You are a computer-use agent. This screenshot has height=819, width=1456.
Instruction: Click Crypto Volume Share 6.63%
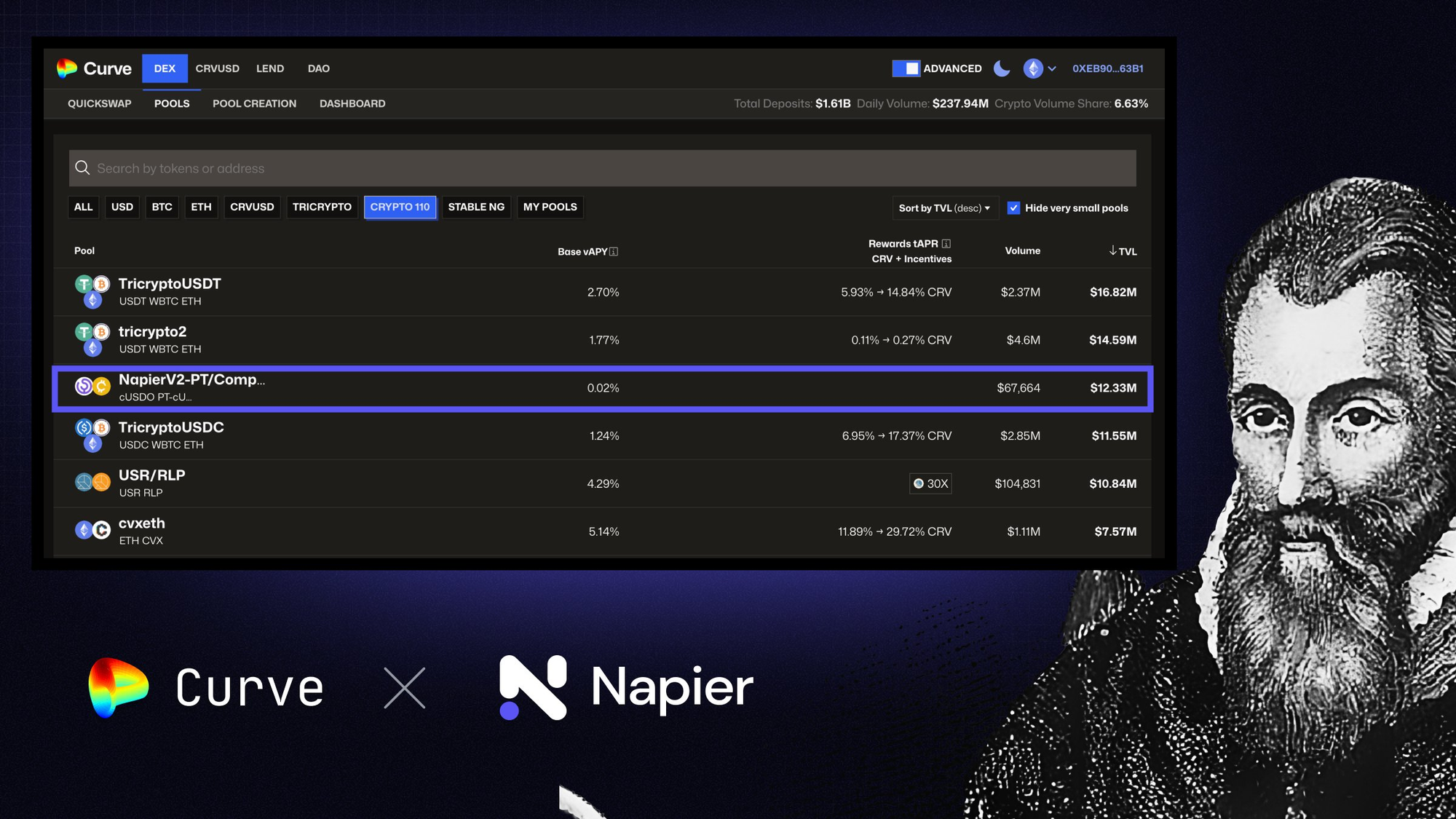coord(1071,103)
